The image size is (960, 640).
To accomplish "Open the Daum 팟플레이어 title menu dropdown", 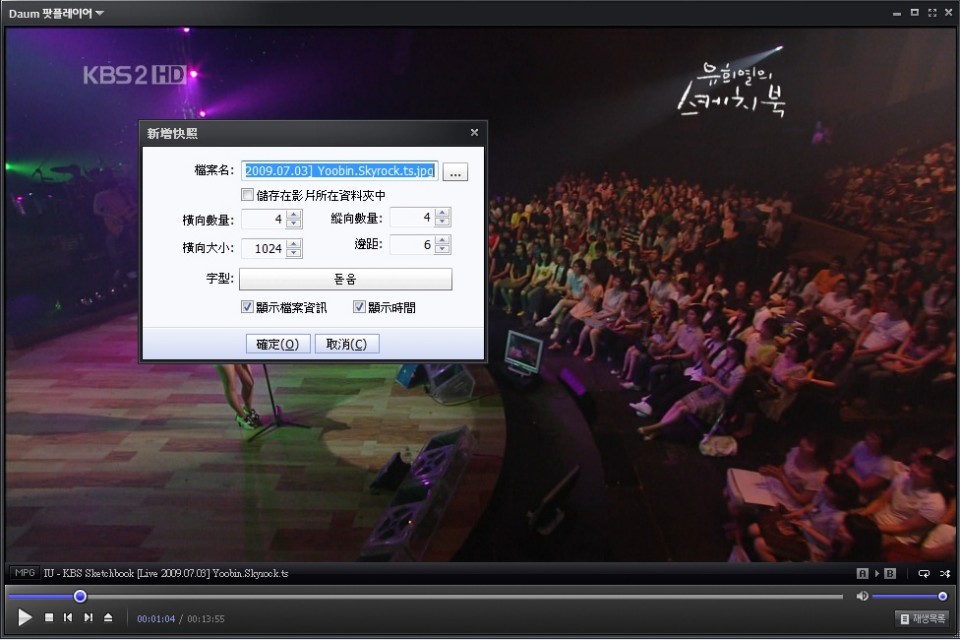I will 56,13.
